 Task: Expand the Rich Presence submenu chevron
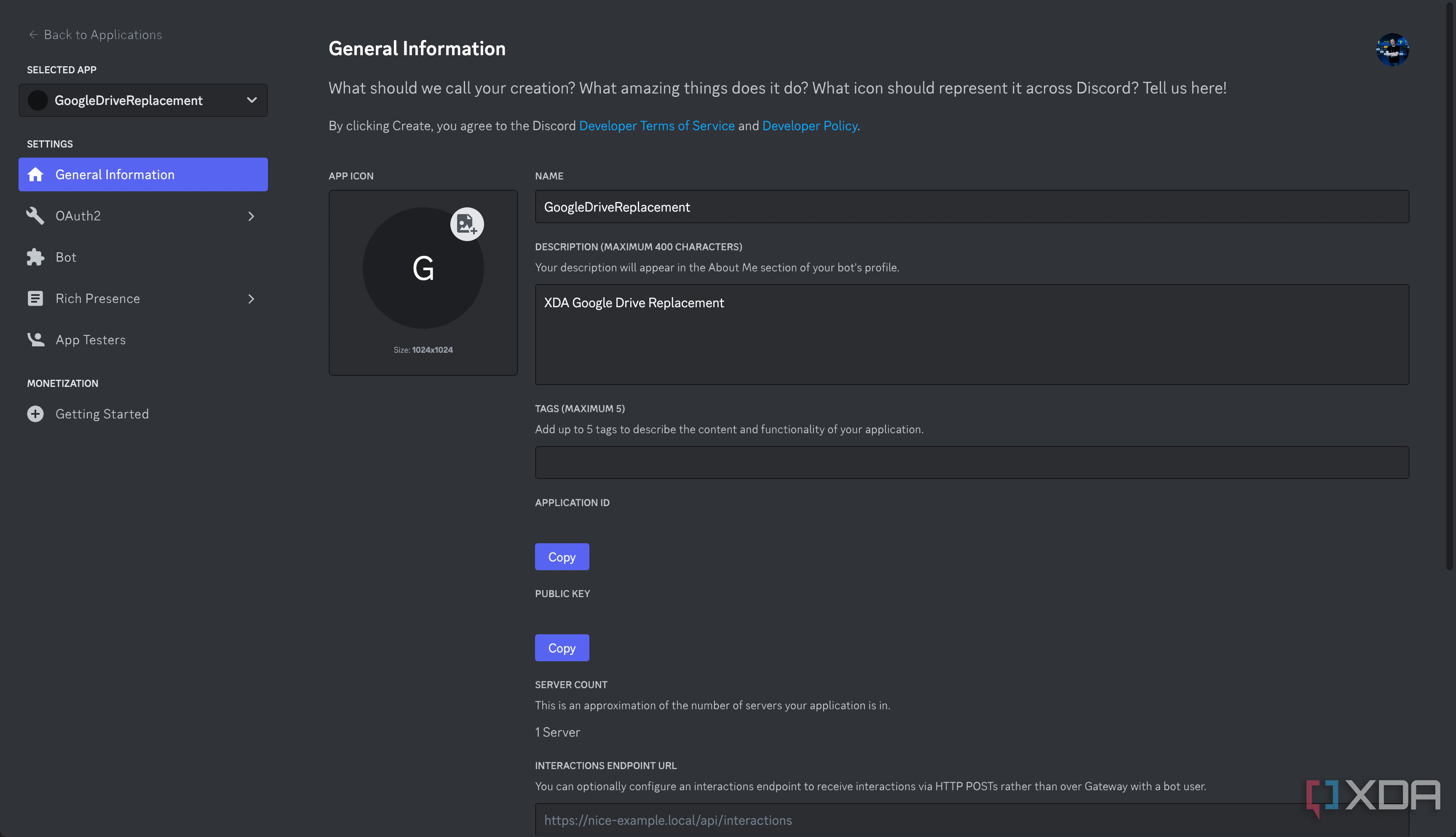click(251, 299)
